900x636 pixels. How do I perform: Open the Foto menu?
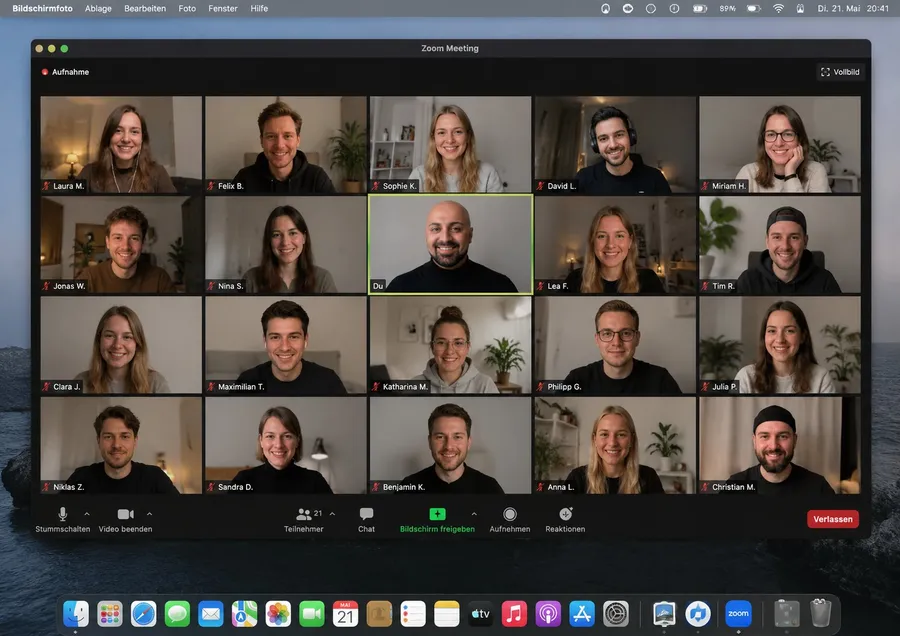point(187,9)
